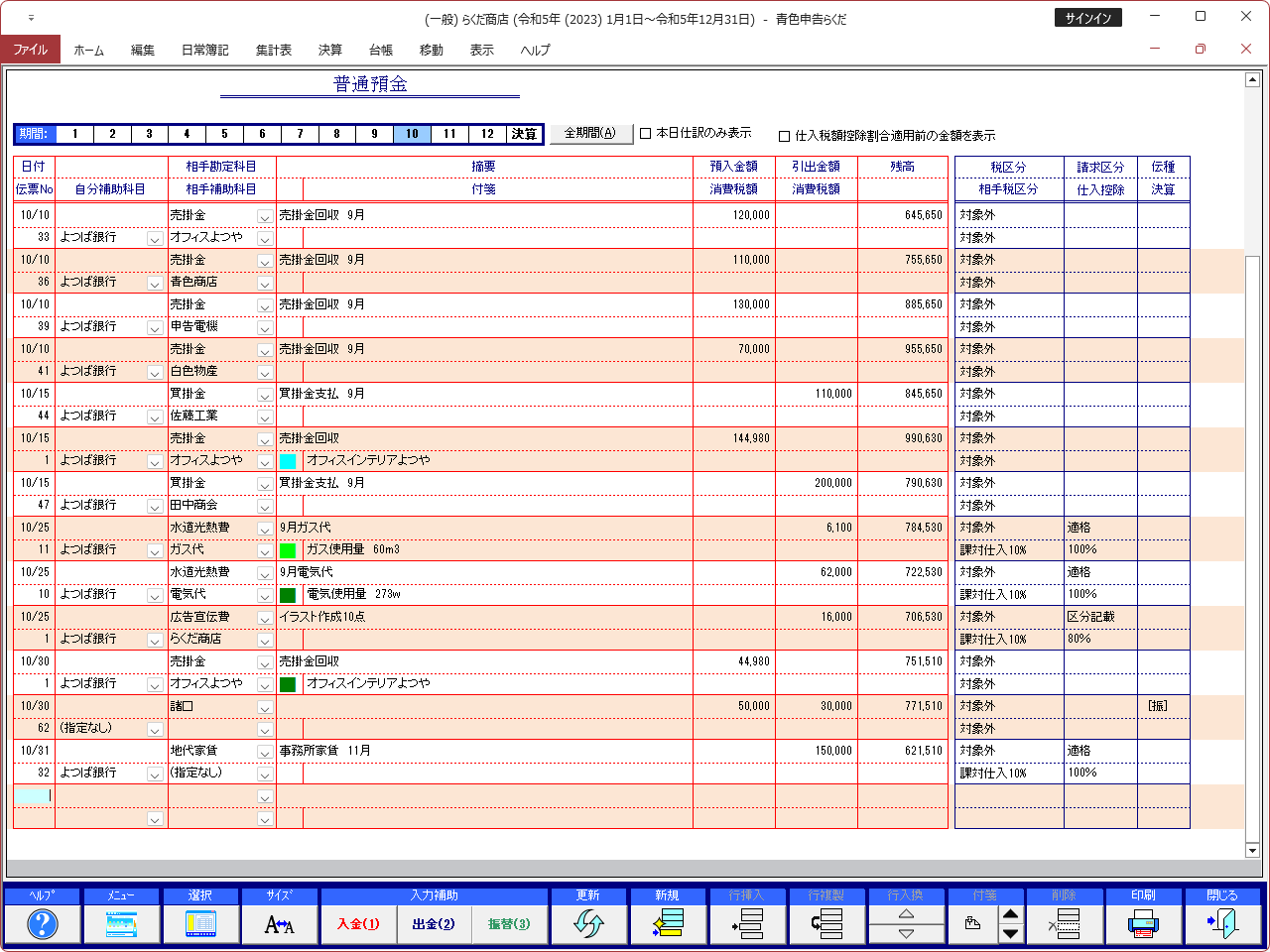Click the 閉じる exit door icon

pyautogui.click(x=1223, y=924)
